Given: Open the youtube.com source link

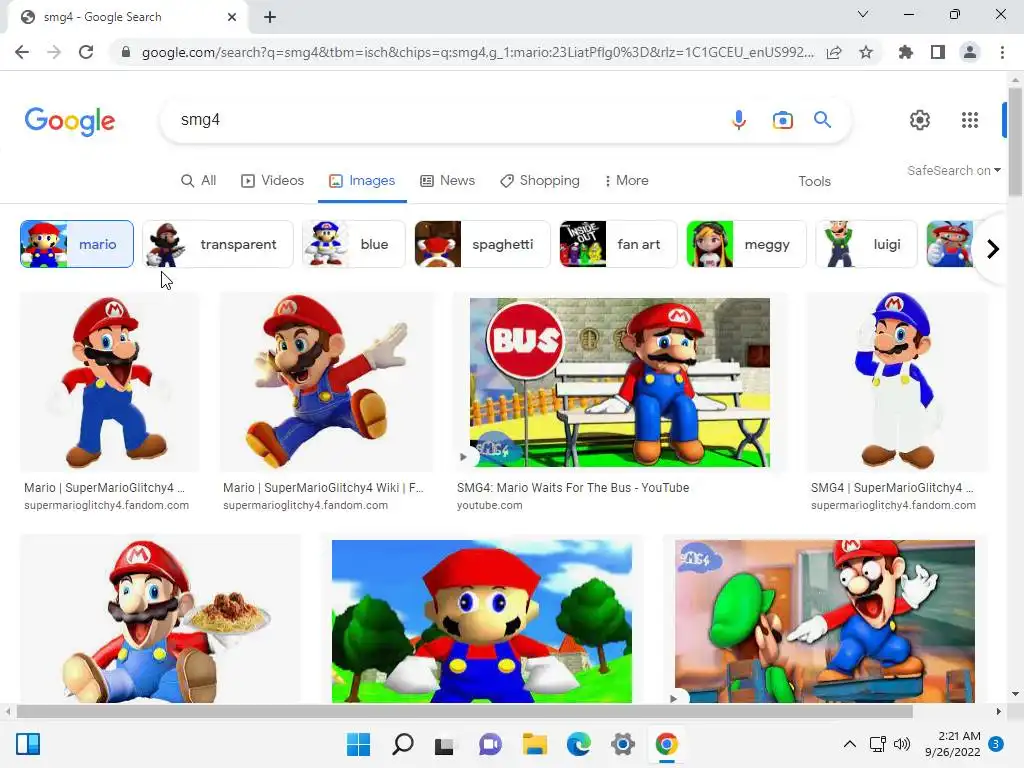Looking at the screenshot, I should [489, 505].
